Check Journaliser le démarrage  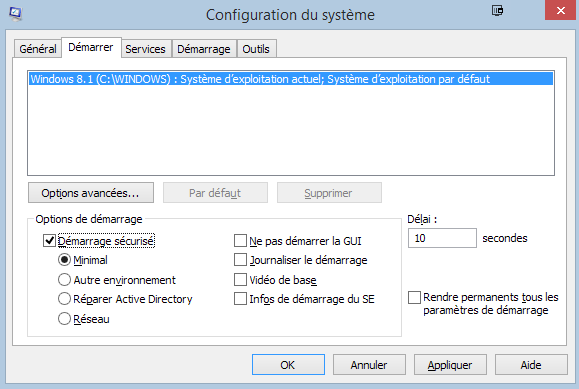(x=240, y=260)
